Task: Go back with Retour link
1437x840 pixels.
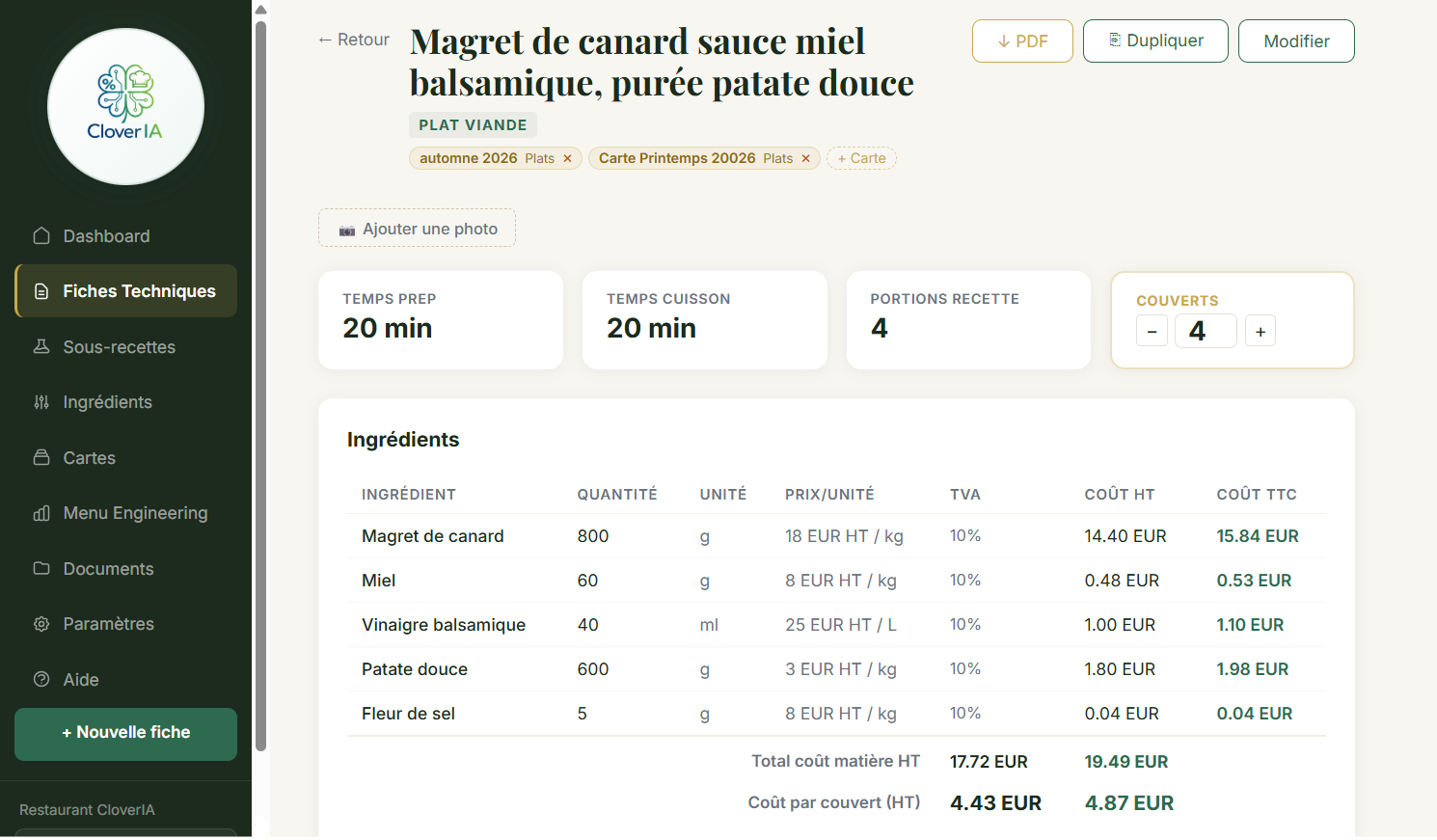Action: coord(354,40)
